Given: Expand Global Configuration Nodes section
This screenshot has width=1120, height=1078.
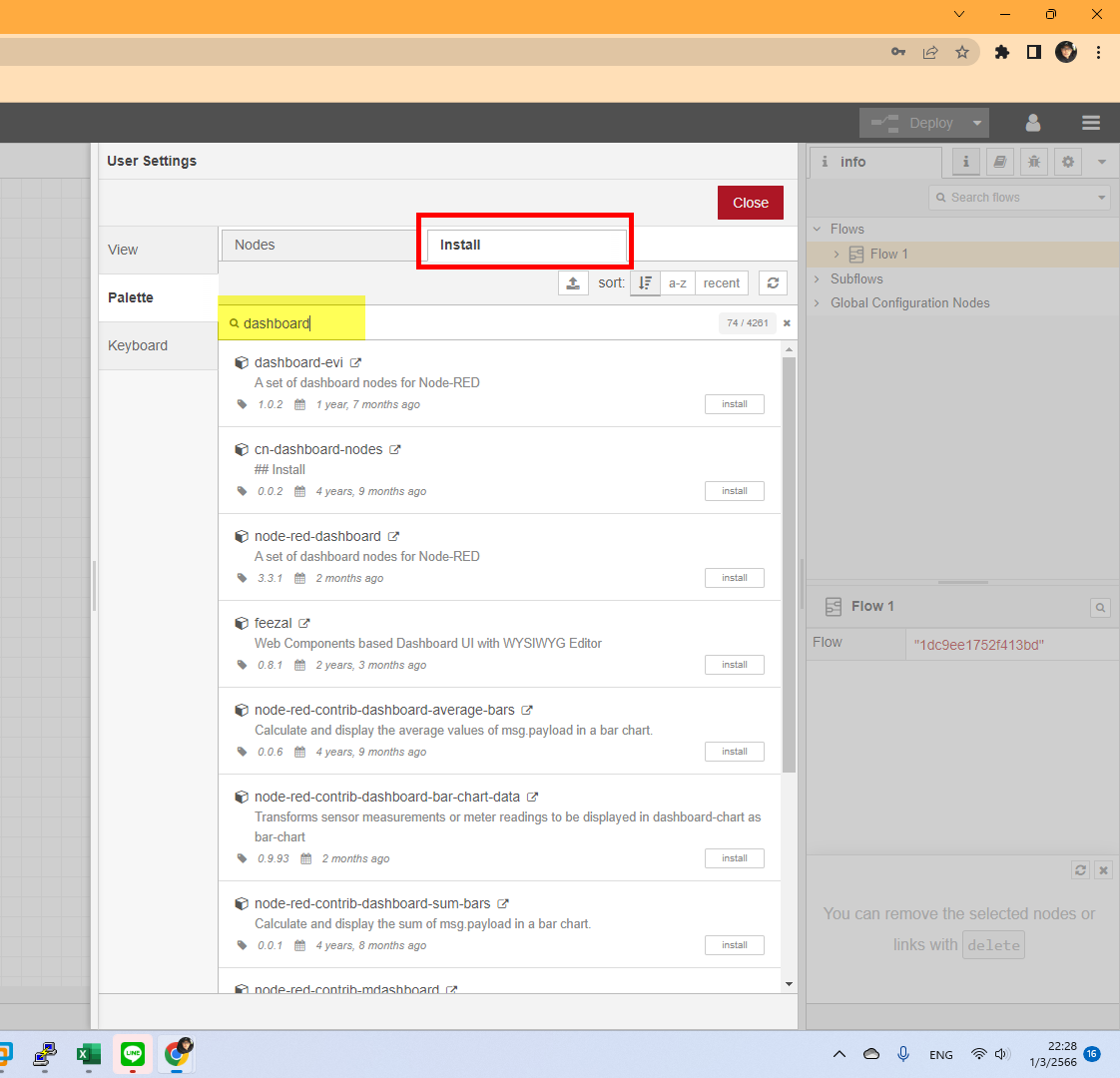Looking at the screenshot, I should pyautogui.click(x=818, y=302).
